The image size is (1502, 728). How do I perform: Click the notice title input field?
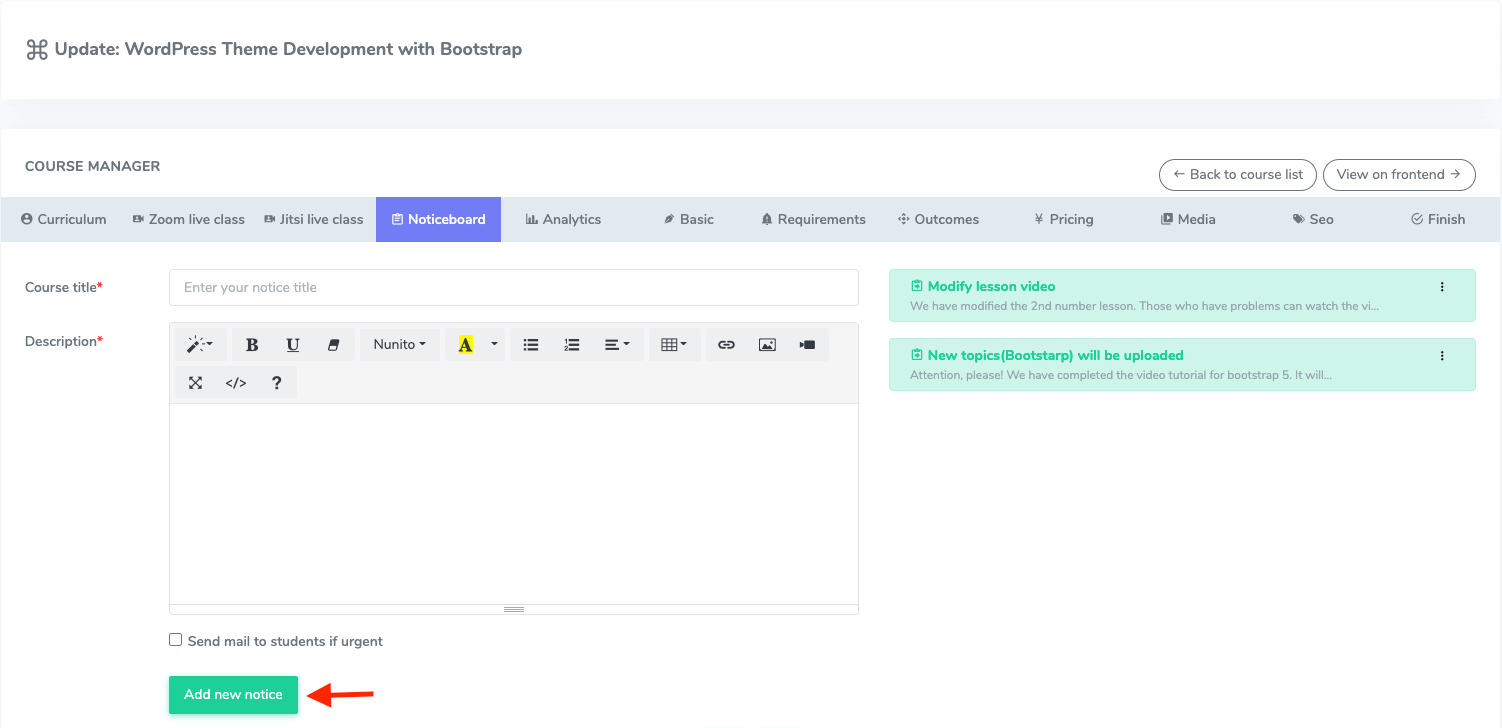(513, 287)
